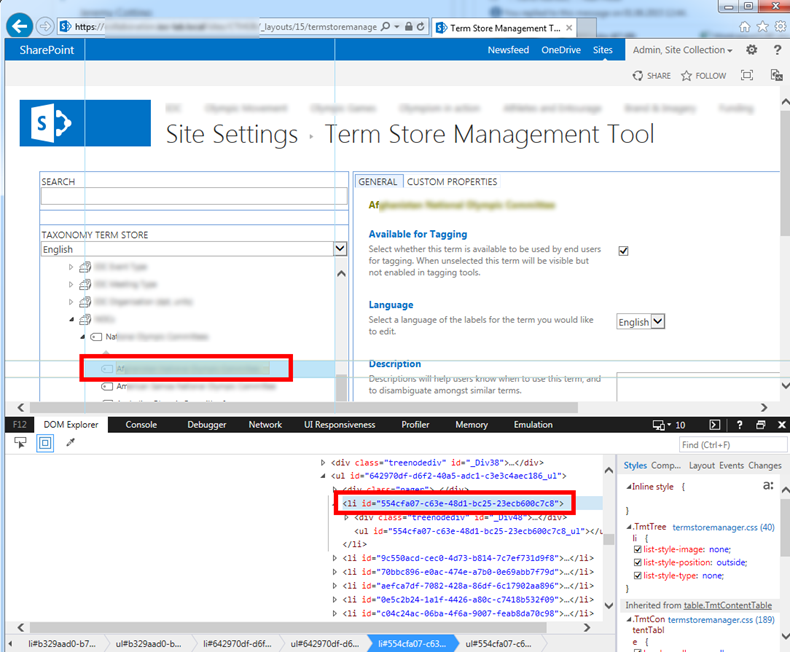790x652 pixels.
Task: Open termstoremanager.css (40) source link
Action: point(723,527)
